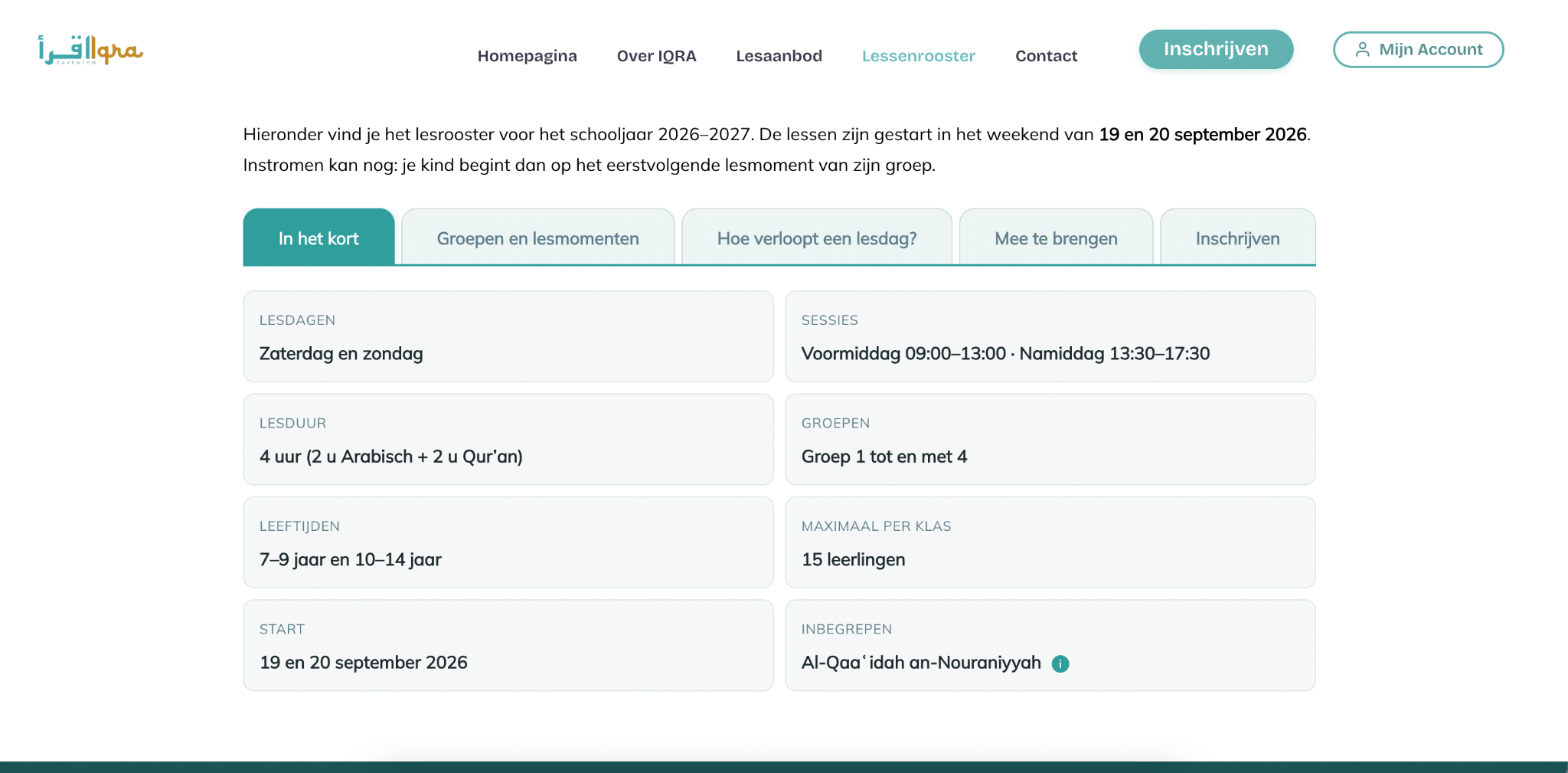Viewport: 1568px width, 773px height.
Task: Show the Mee te brengen tab
Action: point(1056,237)
